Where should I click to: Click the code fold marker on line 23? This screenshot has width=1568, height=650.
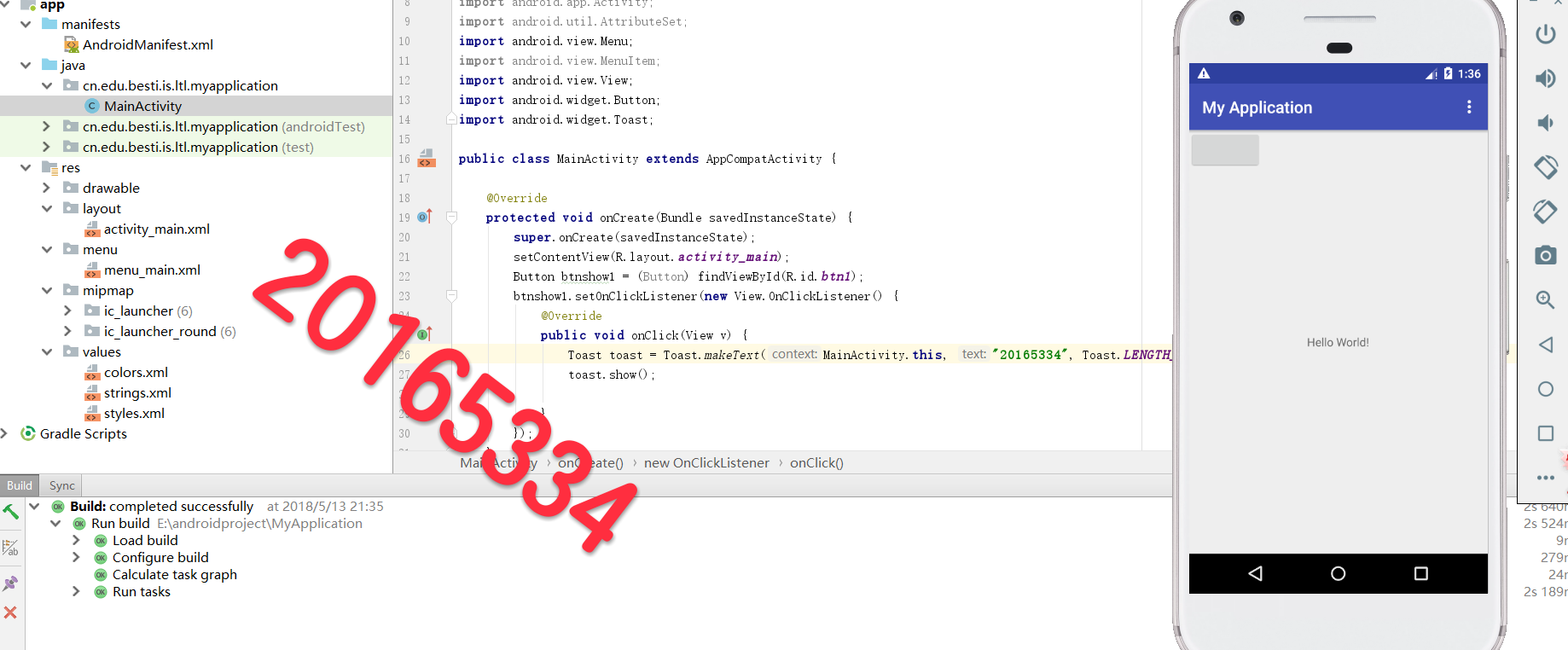point(452,296)
